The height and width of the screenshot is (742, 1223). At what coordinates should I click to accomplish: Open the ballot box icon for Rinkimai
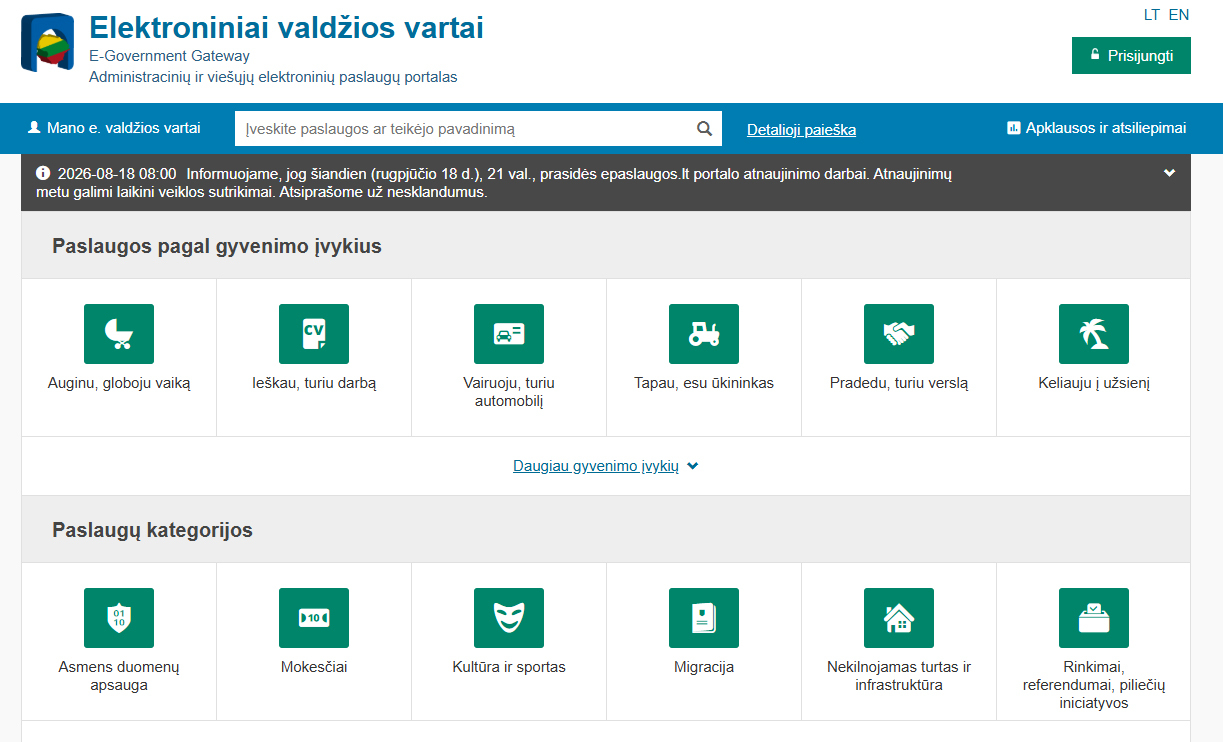point(1094,618)
